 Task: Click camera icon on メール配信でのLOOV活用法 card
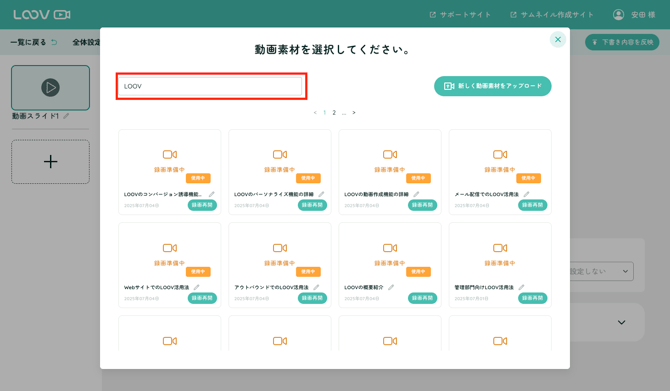(x=500, y=154)
